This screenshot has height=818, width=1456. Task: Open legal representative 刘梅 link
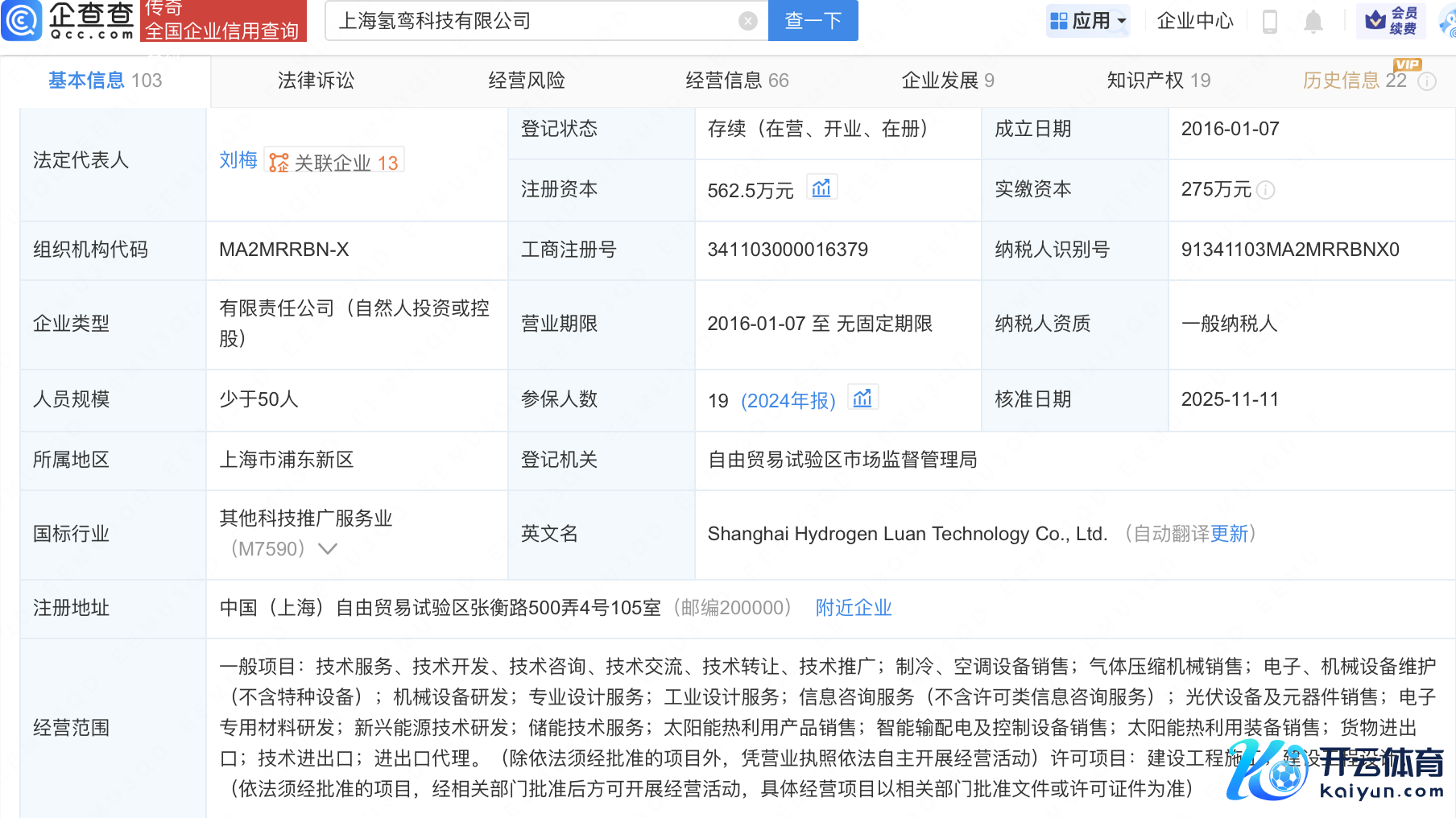(x=238, y=160)
